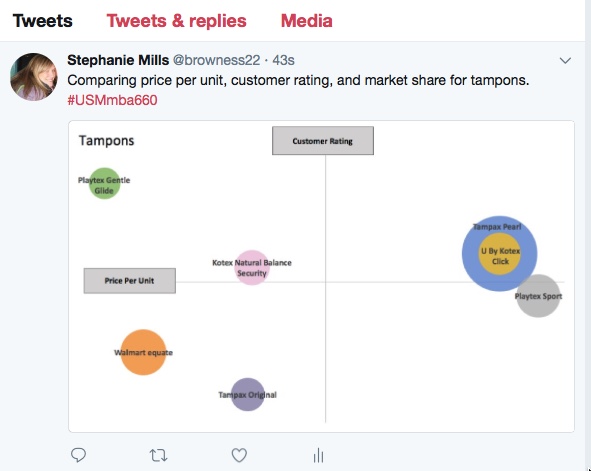Click the Stephanie Mills display name
The width and height of the screenshot is (591, 471).
point(118,60)
